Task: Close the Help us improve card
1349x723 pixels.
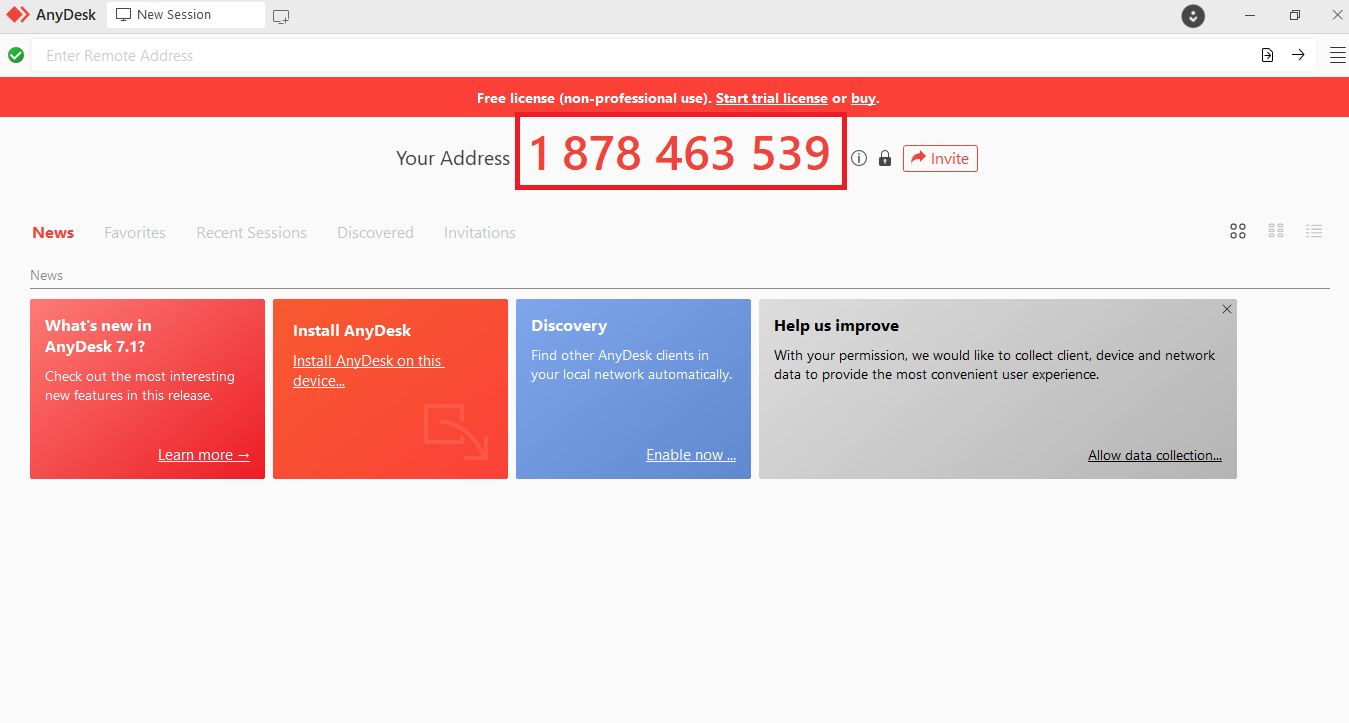Action: pos(1227,309)
